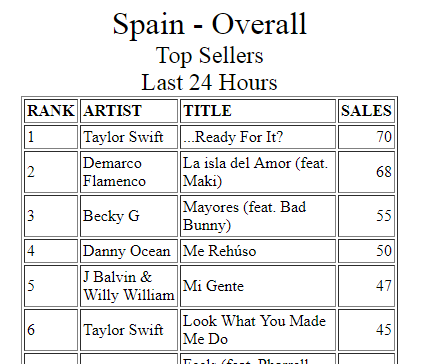Click Look What You Made Me Do cell
Image resolution: width=441 pixels, height=364 pixels.
click(x=258, y=330)
